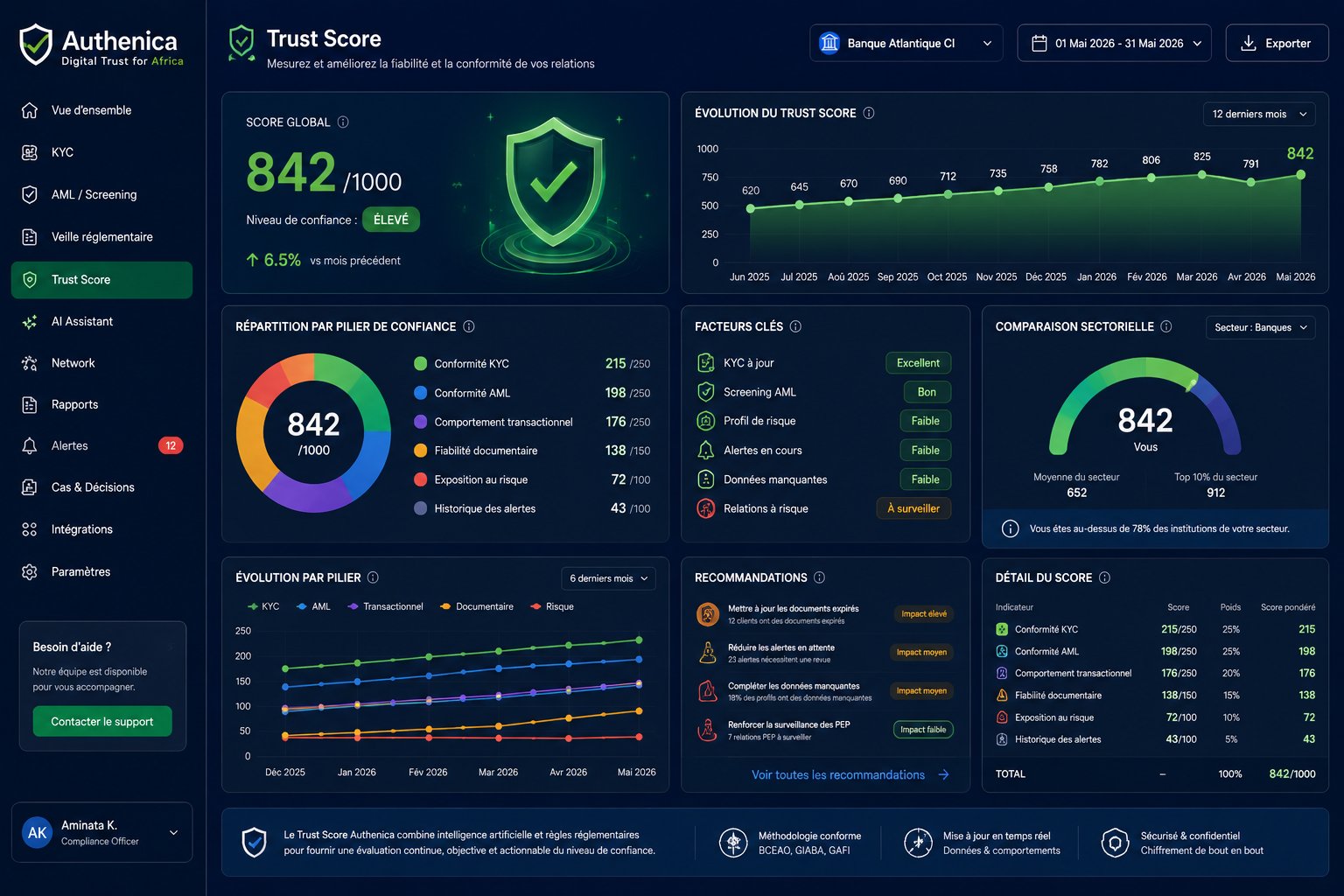
Task: Click the Exporter button
Action: pyautogui.click(x=1277, y=43)
